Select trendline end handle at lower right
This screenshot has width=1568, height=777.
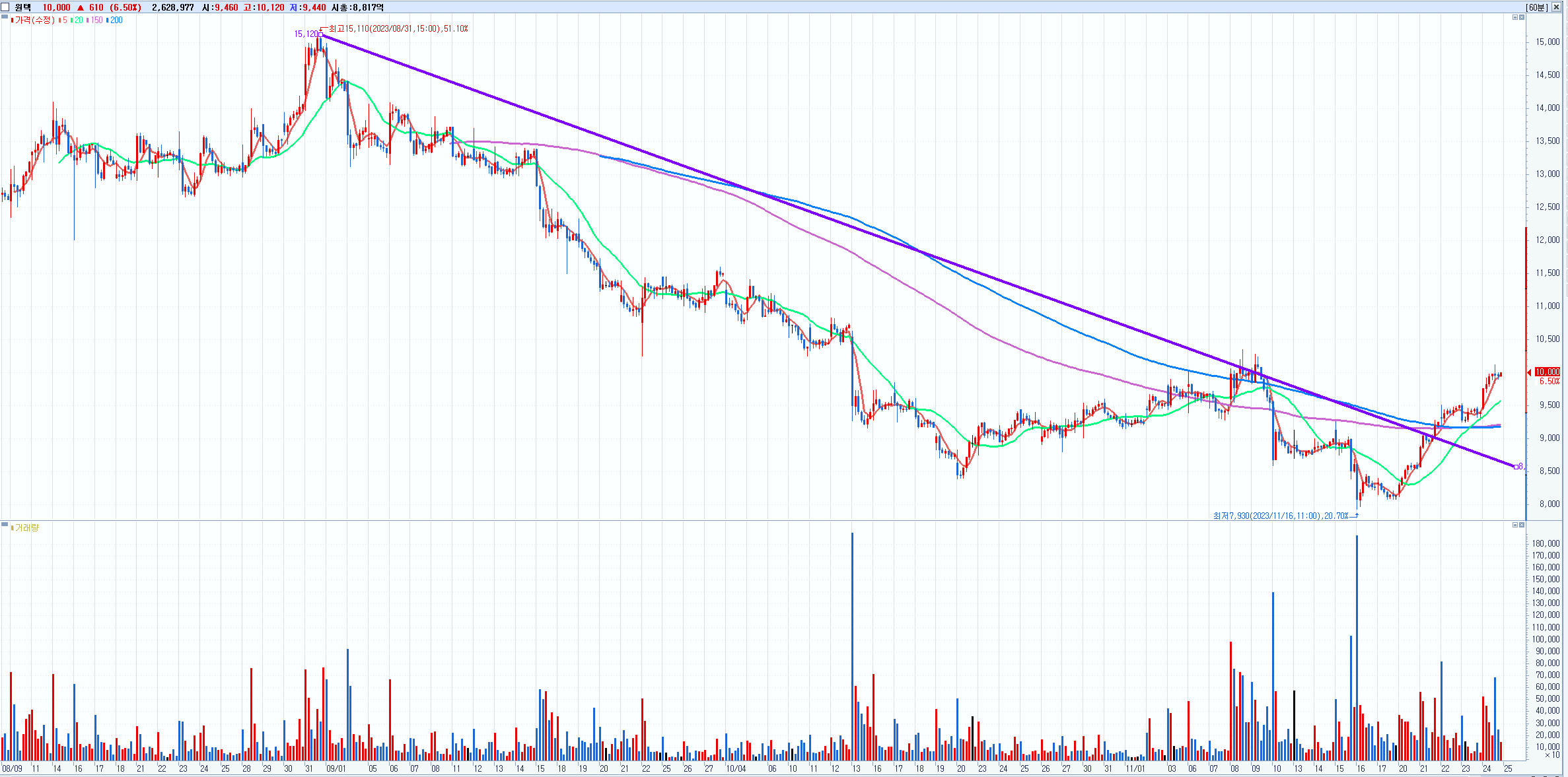[x=1516, y=467]
